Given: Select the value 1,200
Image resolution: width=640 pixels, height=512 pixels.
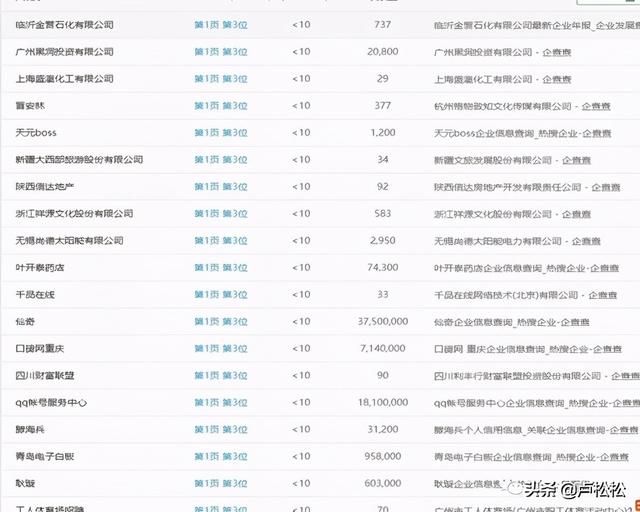Looking at the screenshot, I should (382, 132).
